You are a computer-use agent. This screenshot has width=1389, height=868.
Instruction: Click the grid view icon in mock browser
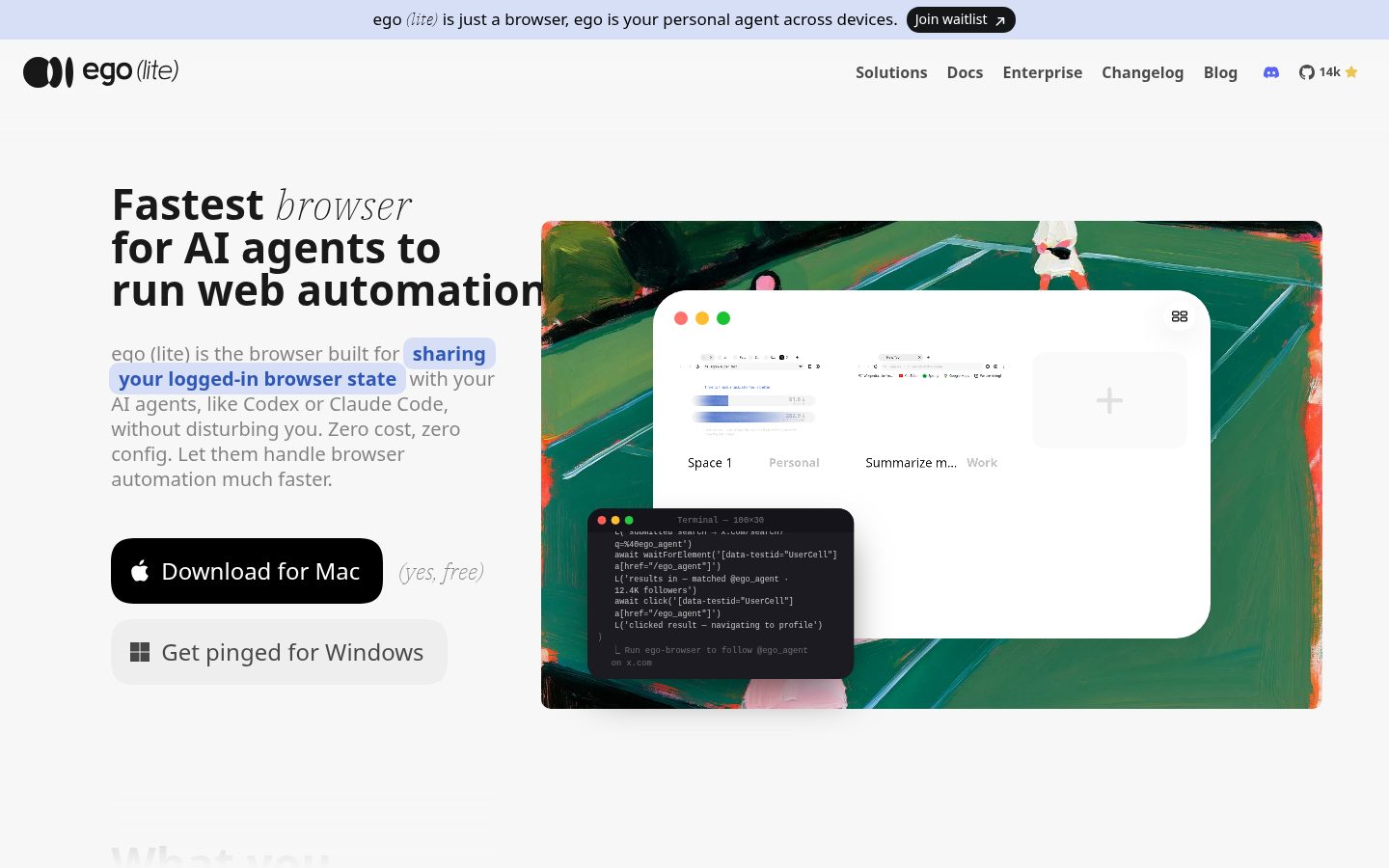point(1180,316)
